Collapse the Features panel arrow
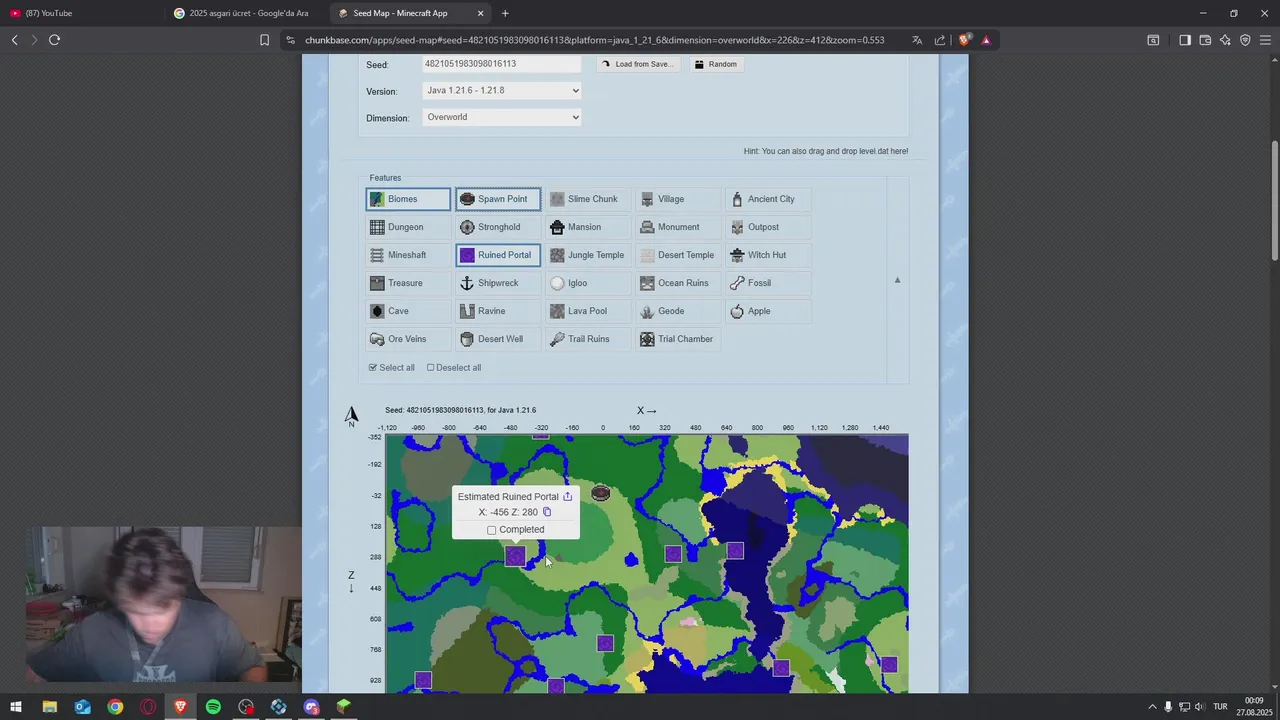The width and height of the screenshot is (1280, 720). [x=897, y=280]
